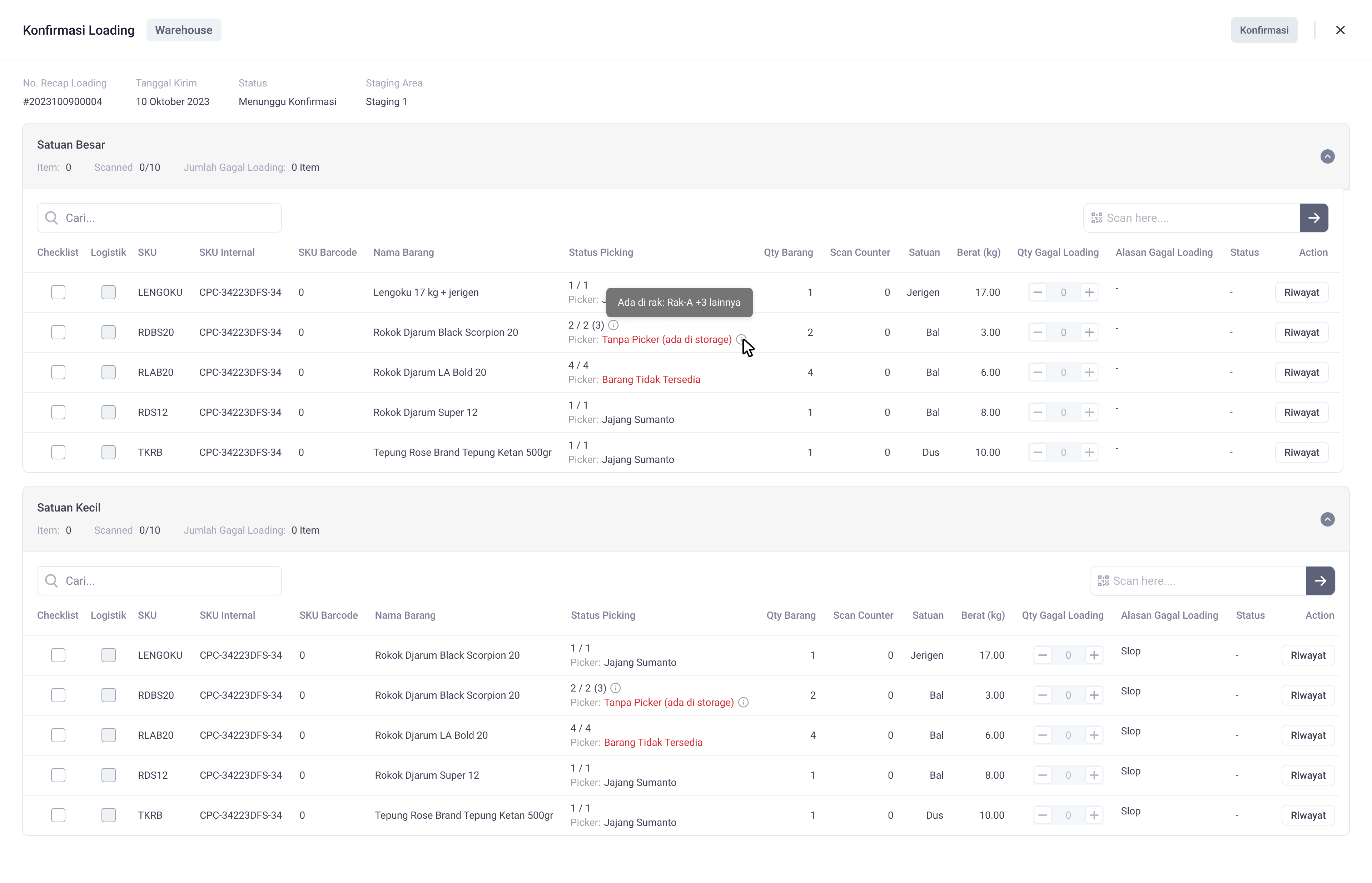
Task: Click plus icon for TKRB row in Satuan Kecil
Action: pos(1093,815)
